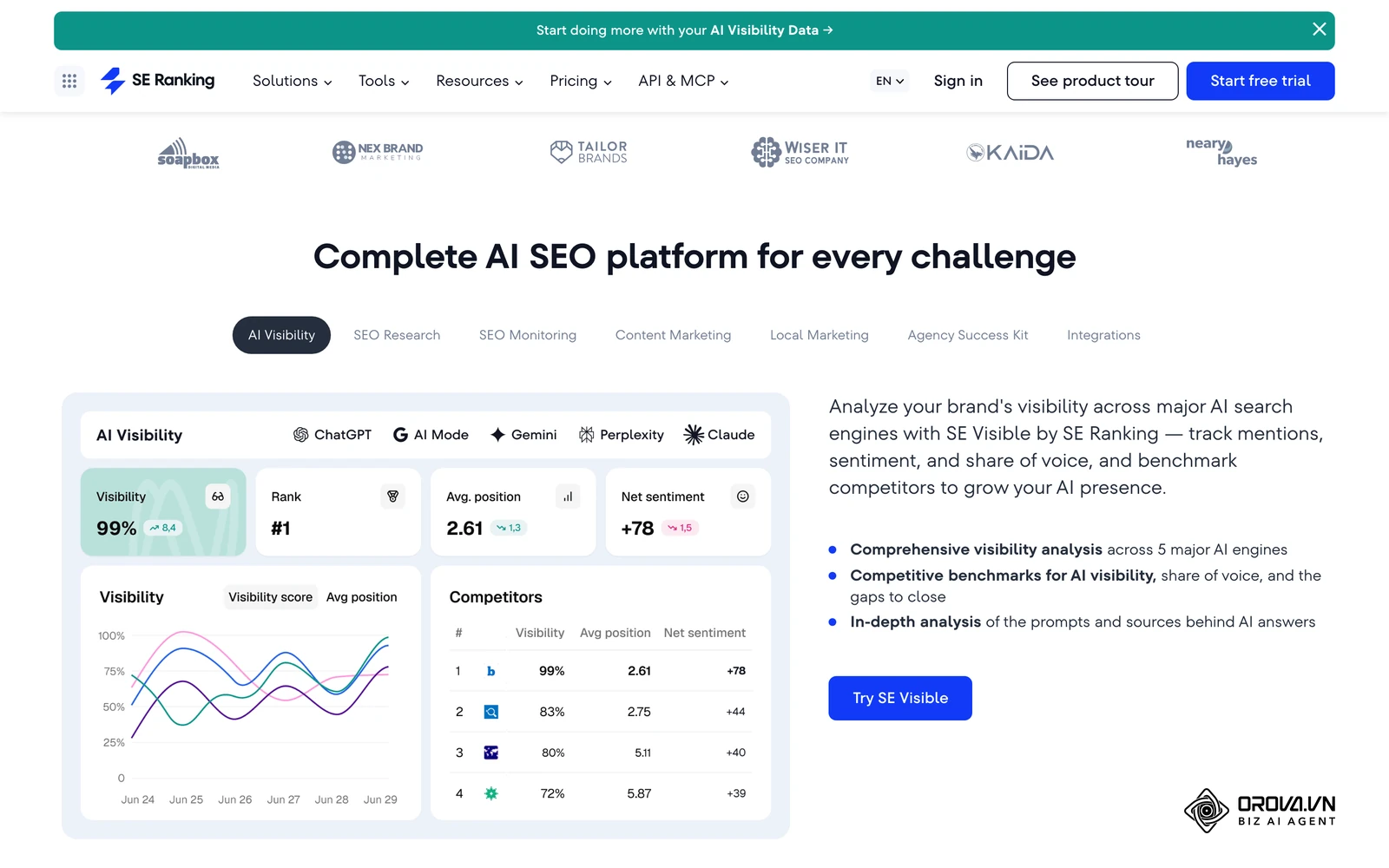Select the Visibility score chart toggle
The width and height of the screenshot is (1389, 868).
(x=270, y=597)
